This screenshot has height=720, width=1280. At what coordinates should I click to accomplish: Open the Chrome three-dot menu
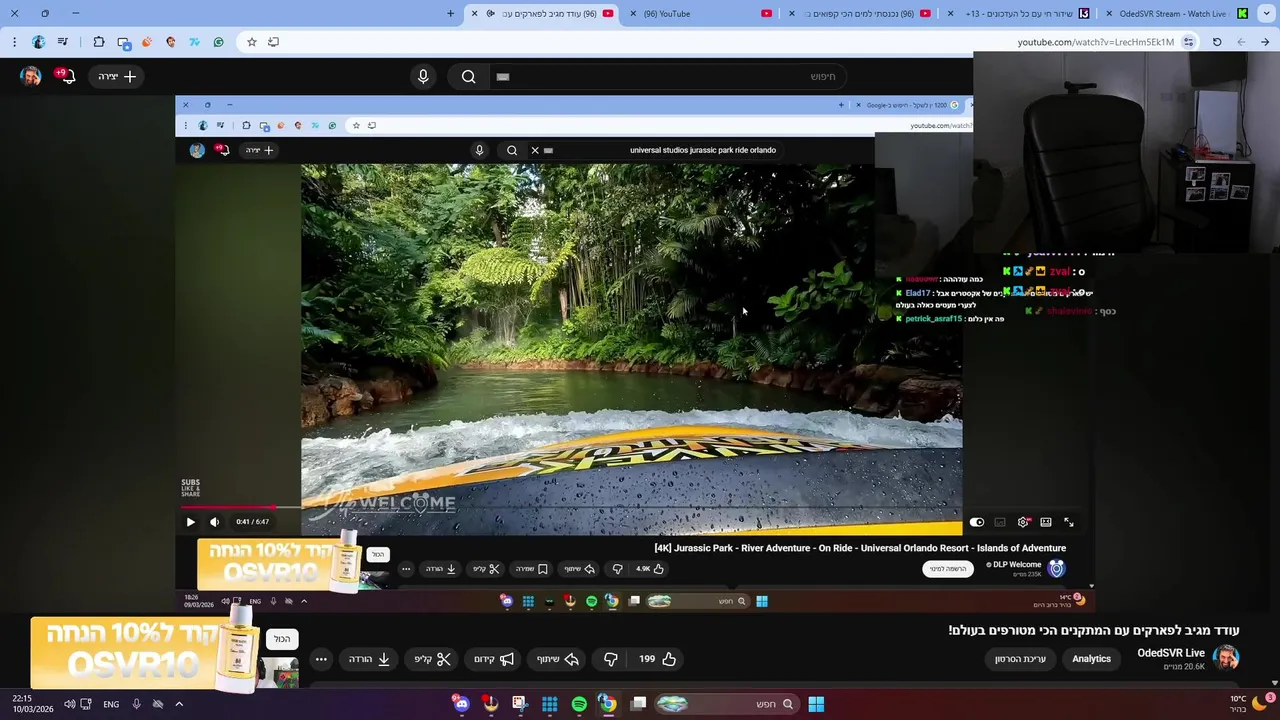[14, 42]
